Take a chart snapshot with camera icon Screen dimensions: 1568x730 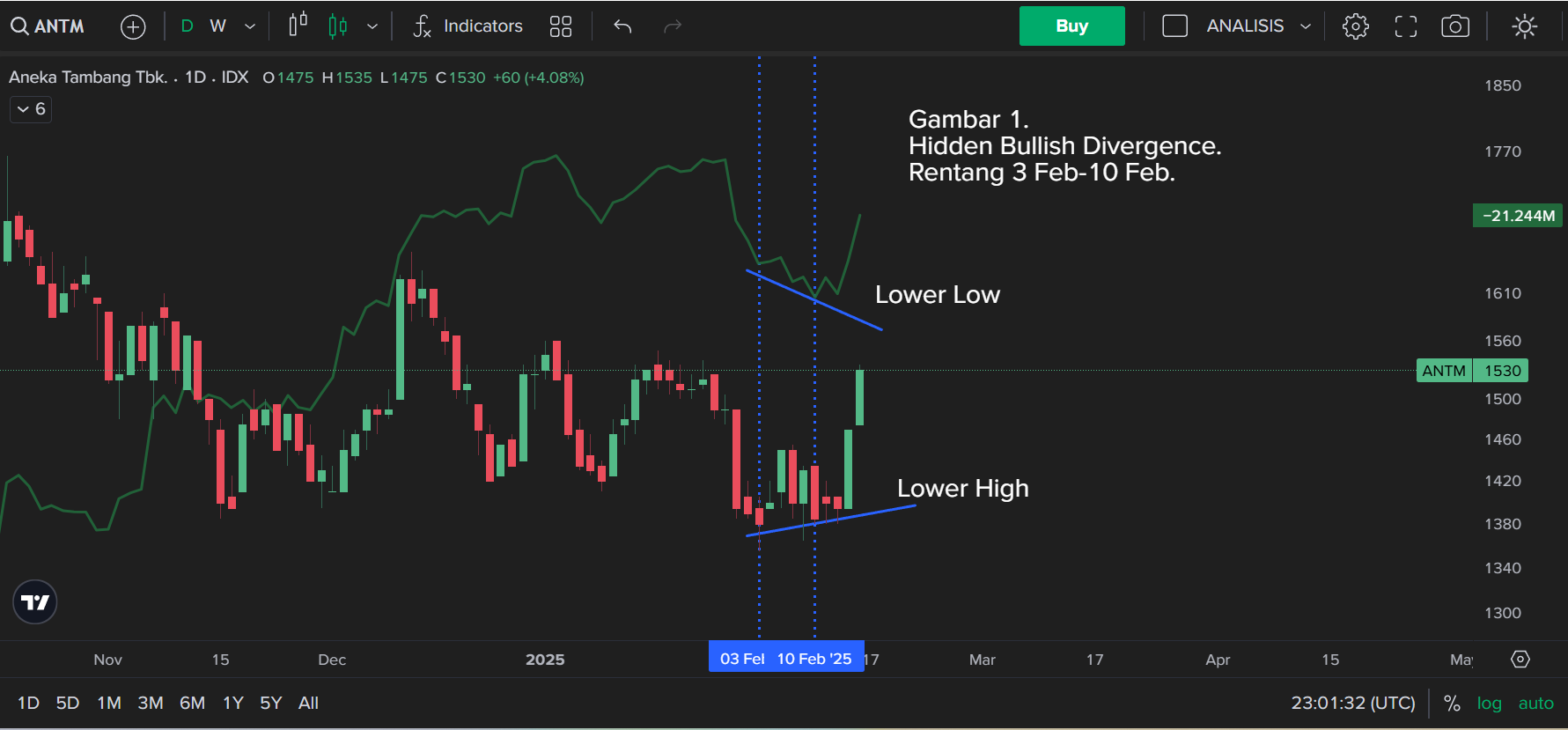point(1455,26)
